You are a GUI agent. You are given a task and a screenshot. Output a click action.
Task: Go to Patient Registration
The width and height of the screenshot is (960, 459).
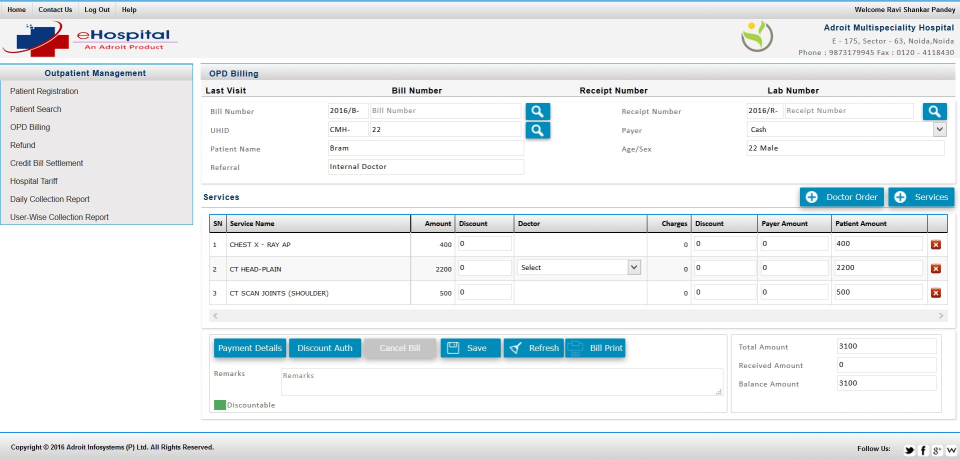coord(44,91)
